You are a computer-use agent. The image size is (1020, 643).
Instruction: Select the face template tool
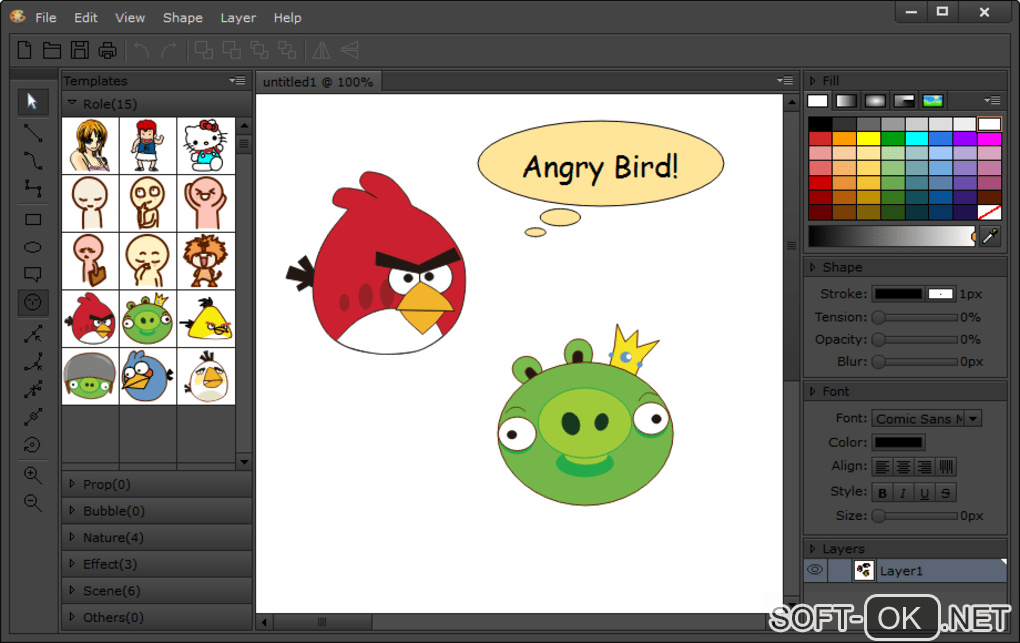(x=33, y=302)
